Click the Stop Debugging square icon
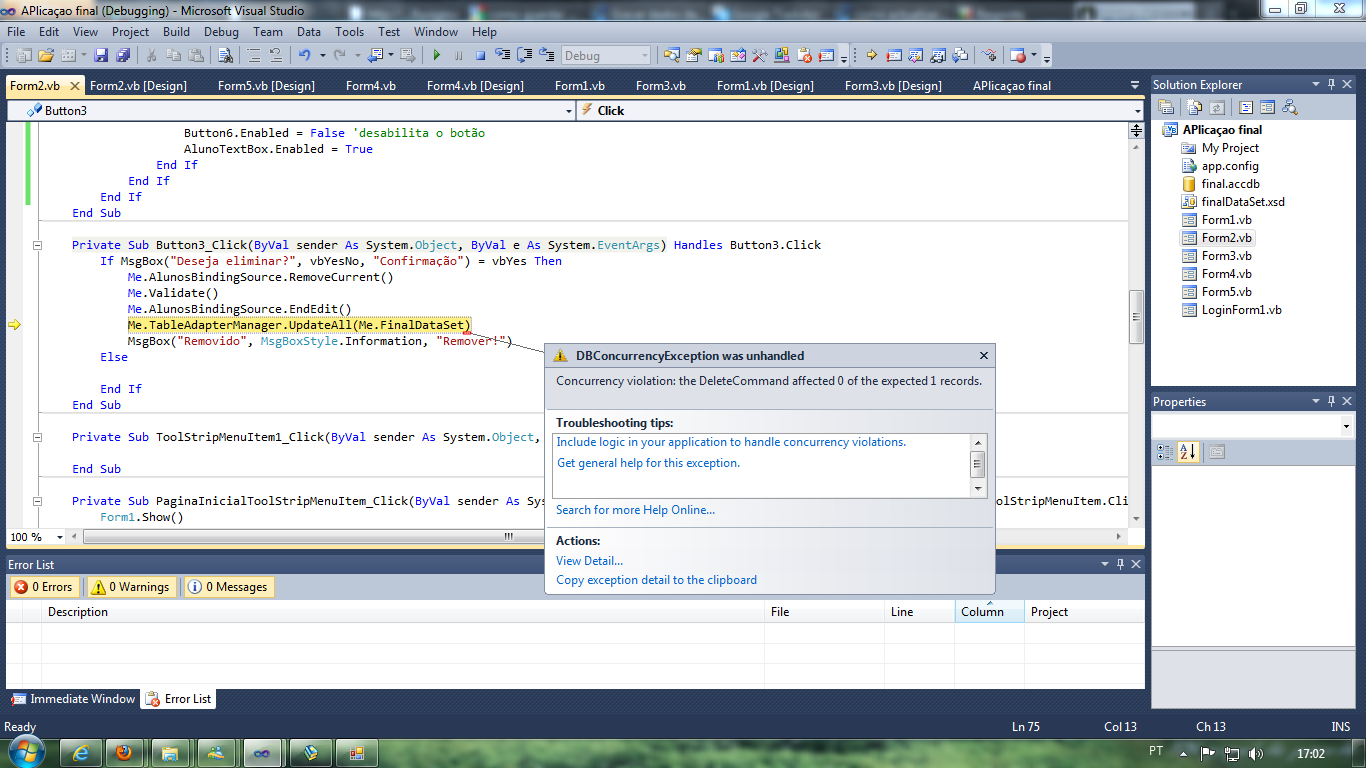 click(x=480, y=55)
